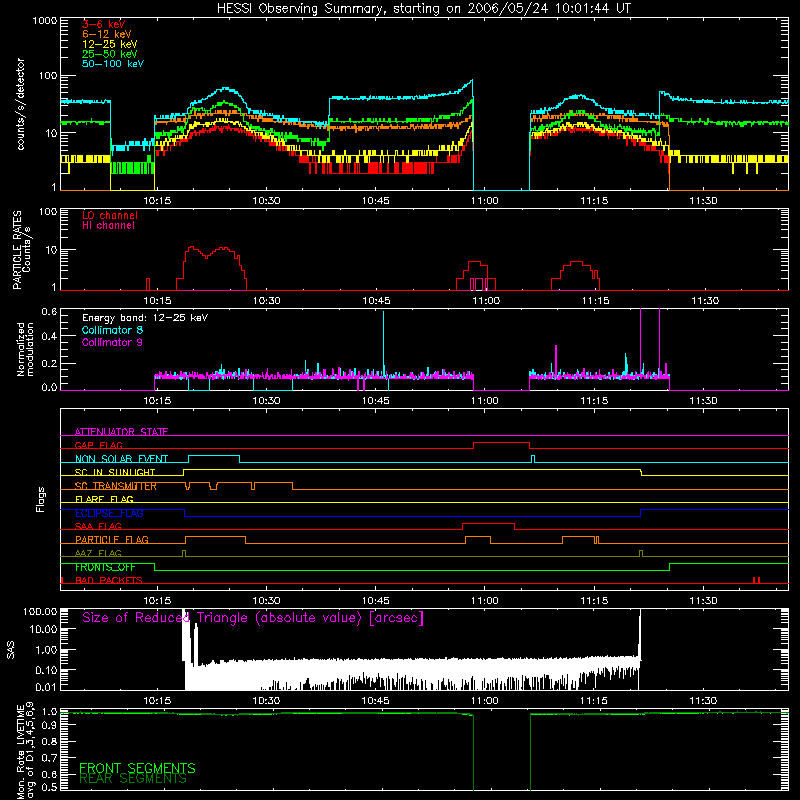Viewport: 800px width, 800px height.
Task: Click the 'BAD PACKETS' flag label
Action: 109,580
